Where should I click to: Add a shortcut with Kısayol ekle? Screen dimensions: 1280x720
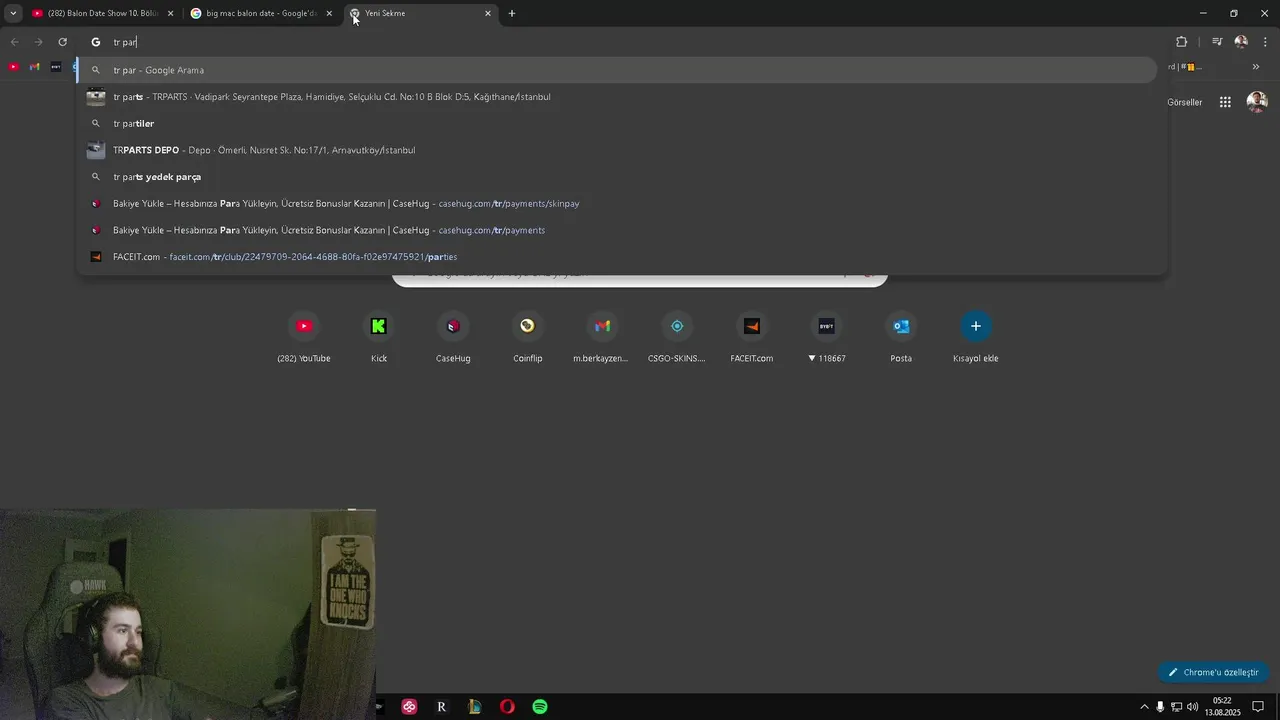[976, 337]
